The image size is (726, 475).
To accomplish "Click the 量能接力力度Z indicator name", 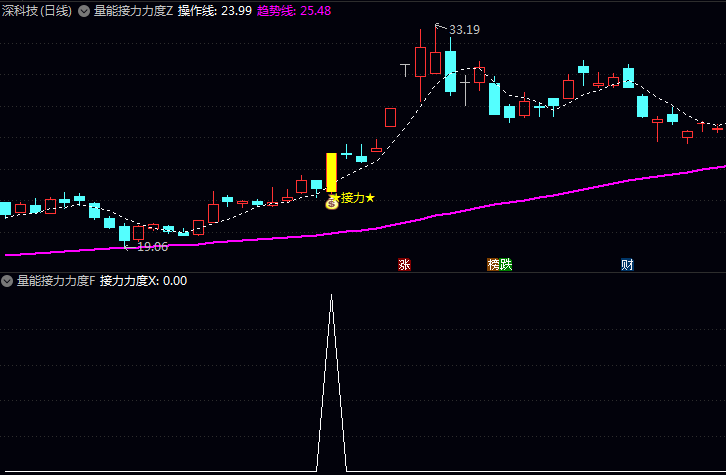I will [x=133, y=11].
